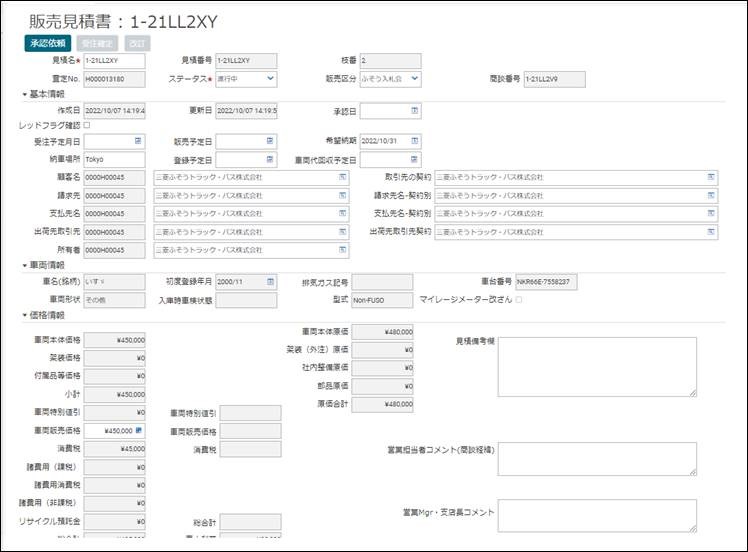748x552 pixels.
Task: Tick the レッドフラグ確認 checkbox
Action: [86, 125]
